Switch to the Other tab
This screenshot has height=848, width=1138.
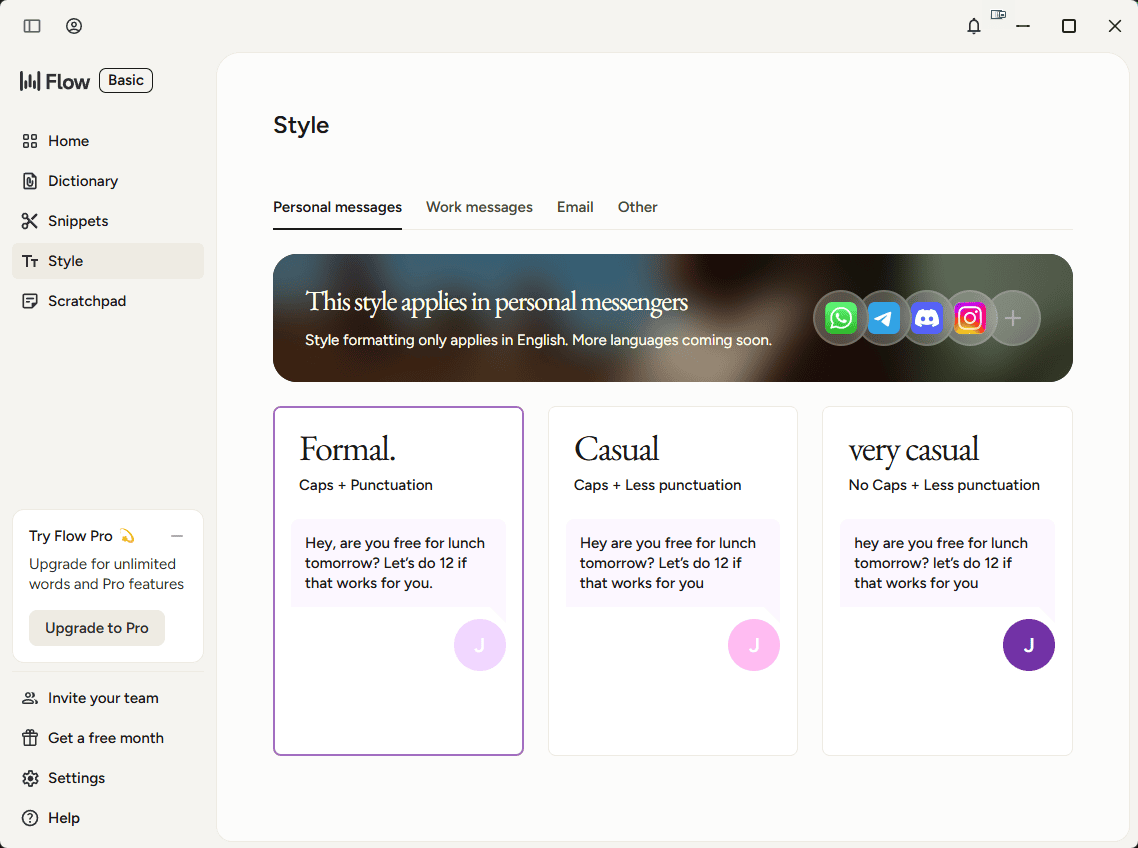(637, 207)
